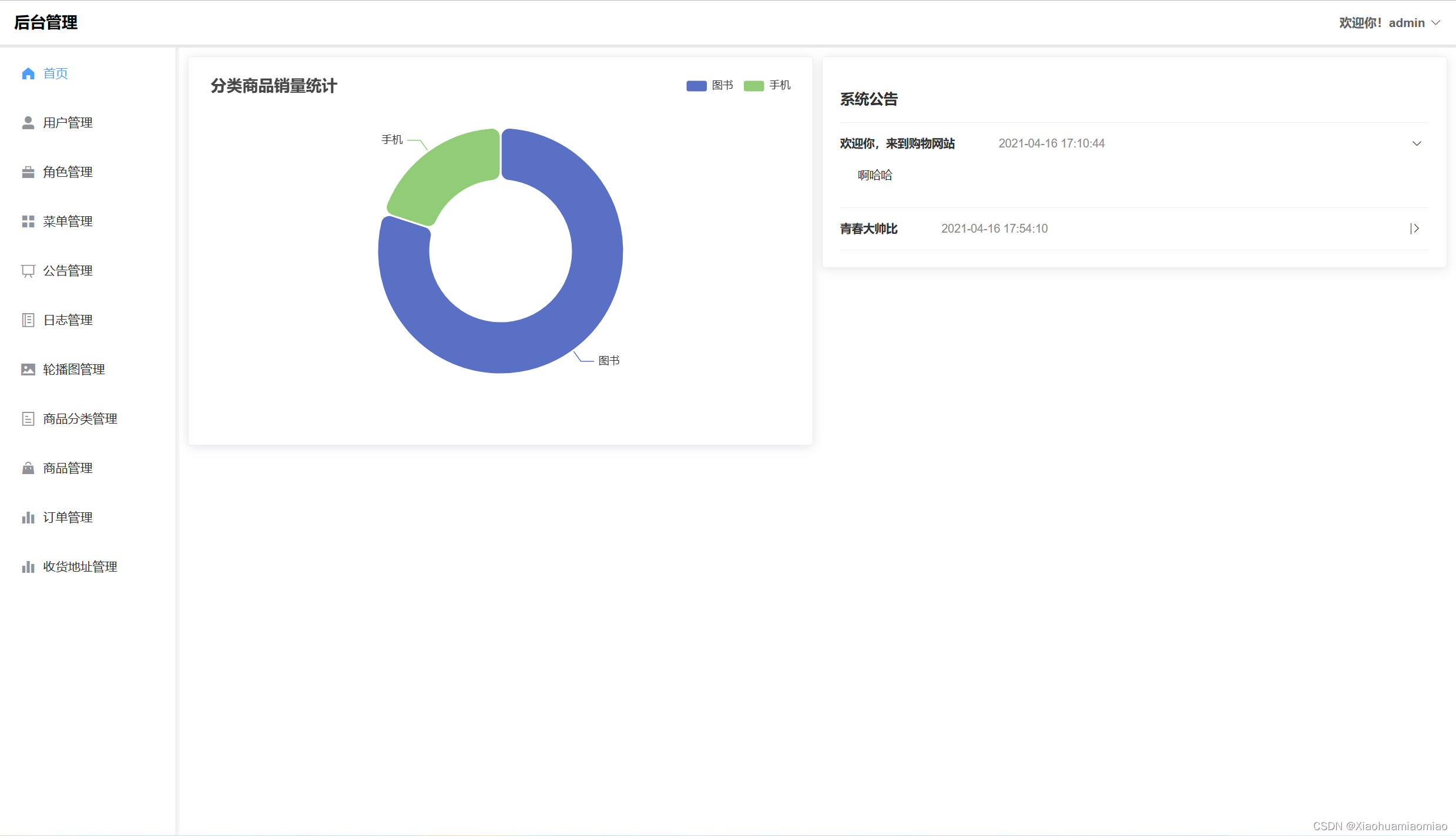Click the grid icon for 菜单管理

click(28, 221)
